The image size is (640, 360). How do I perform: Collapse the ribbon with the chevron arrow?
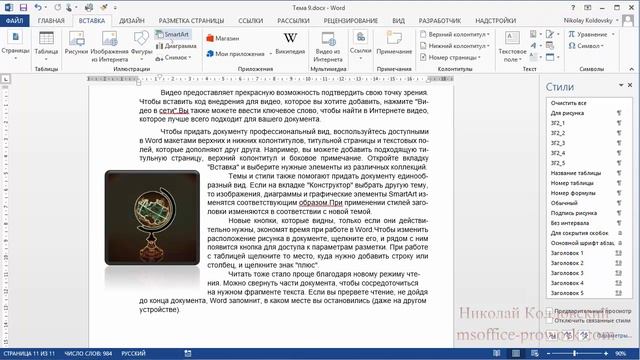coord(631,69)
